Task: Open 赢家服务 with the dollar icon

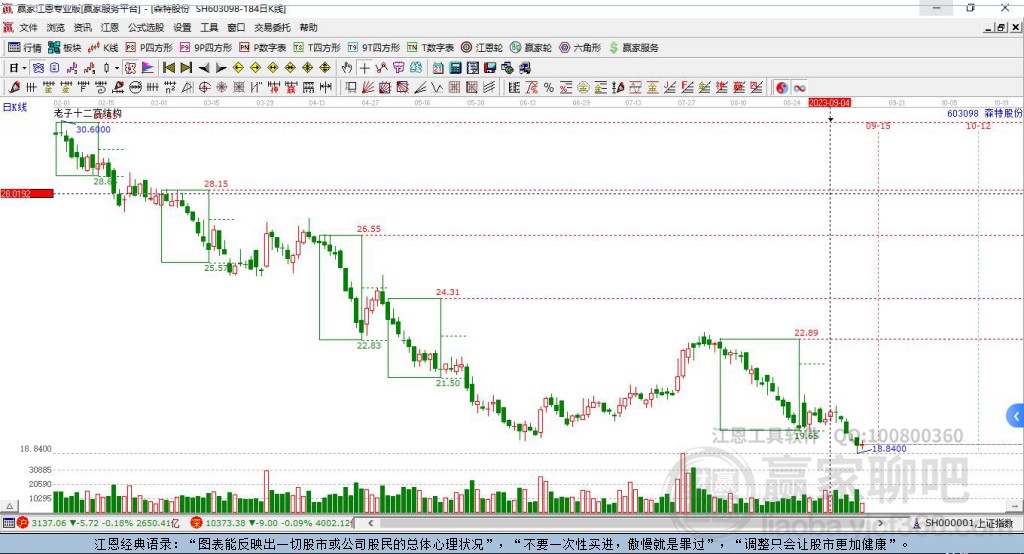Action: (633, 48)
